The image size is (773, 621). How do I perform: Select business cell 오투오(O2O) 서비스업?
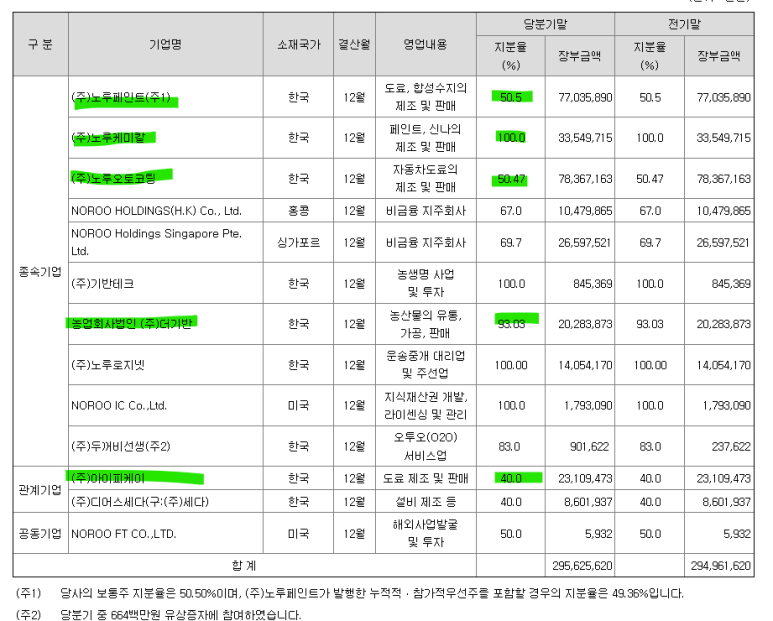[425, 446]
